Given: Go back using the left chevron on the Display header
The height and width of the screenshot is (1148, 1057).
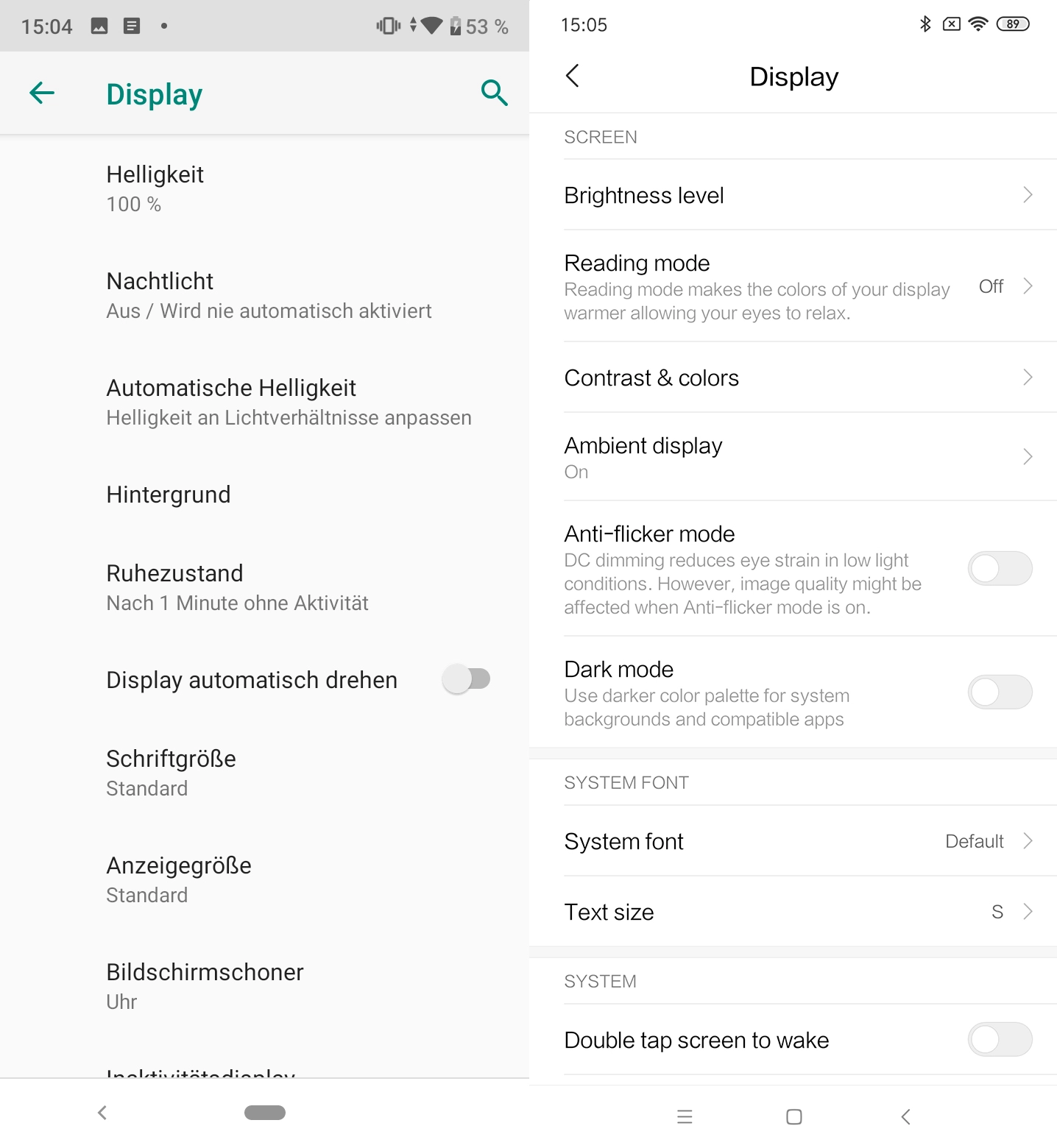Looking at the screenshot, I should [x=573, y=75].
